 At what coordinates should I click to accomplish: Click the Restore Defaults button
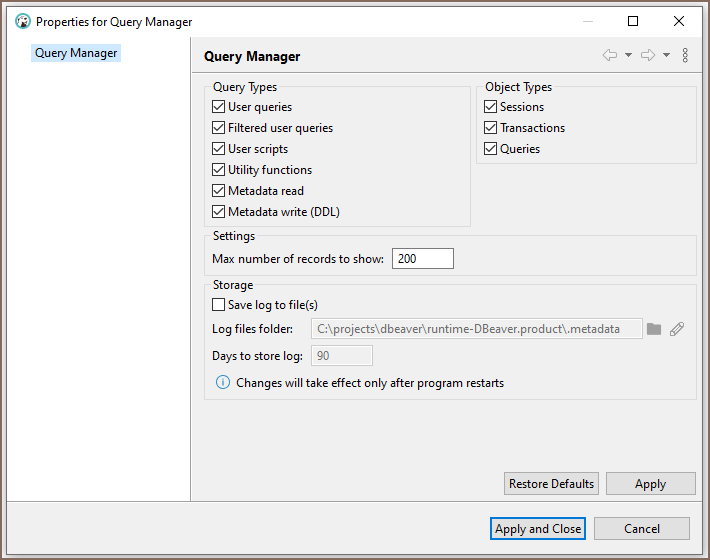point(551,484)
